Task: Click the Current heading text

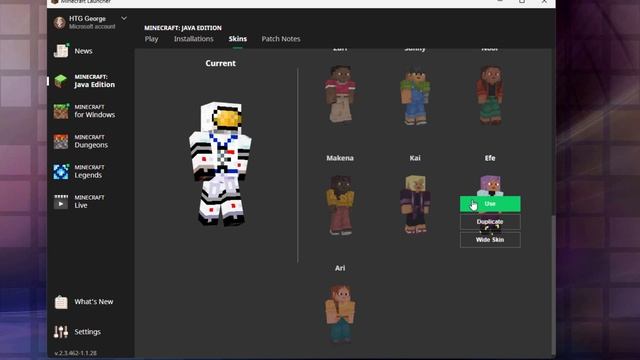Action: point(220,63)
